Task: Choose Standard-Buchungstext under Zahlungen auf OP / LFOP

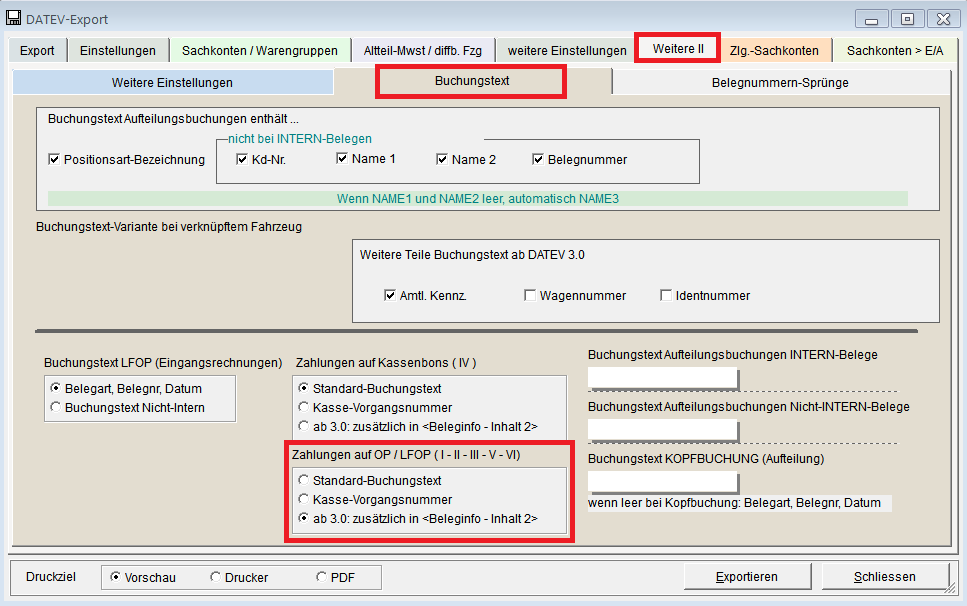Action: [x=303, y=480]
